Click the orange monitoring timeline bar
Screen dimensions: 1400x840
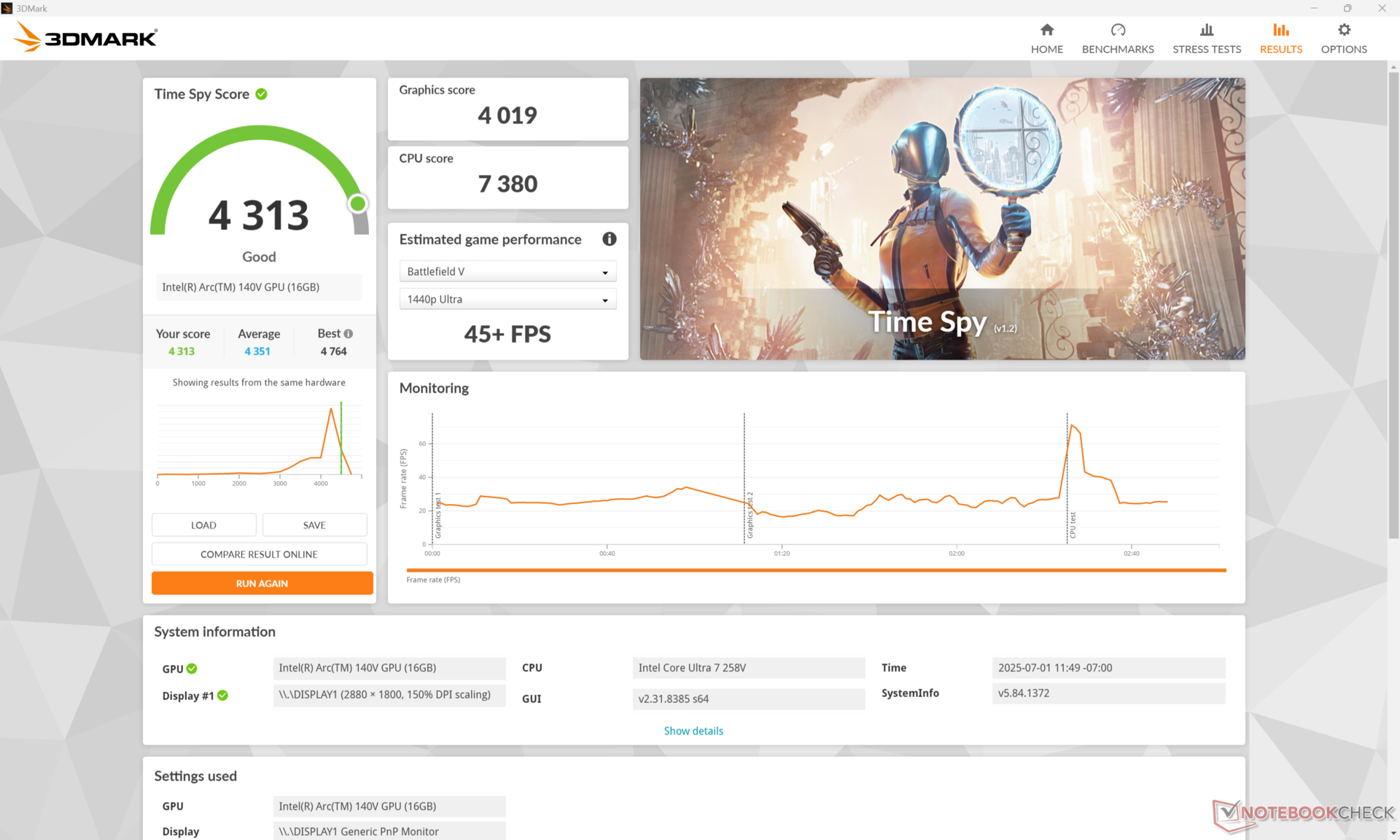tap(815, 570)
